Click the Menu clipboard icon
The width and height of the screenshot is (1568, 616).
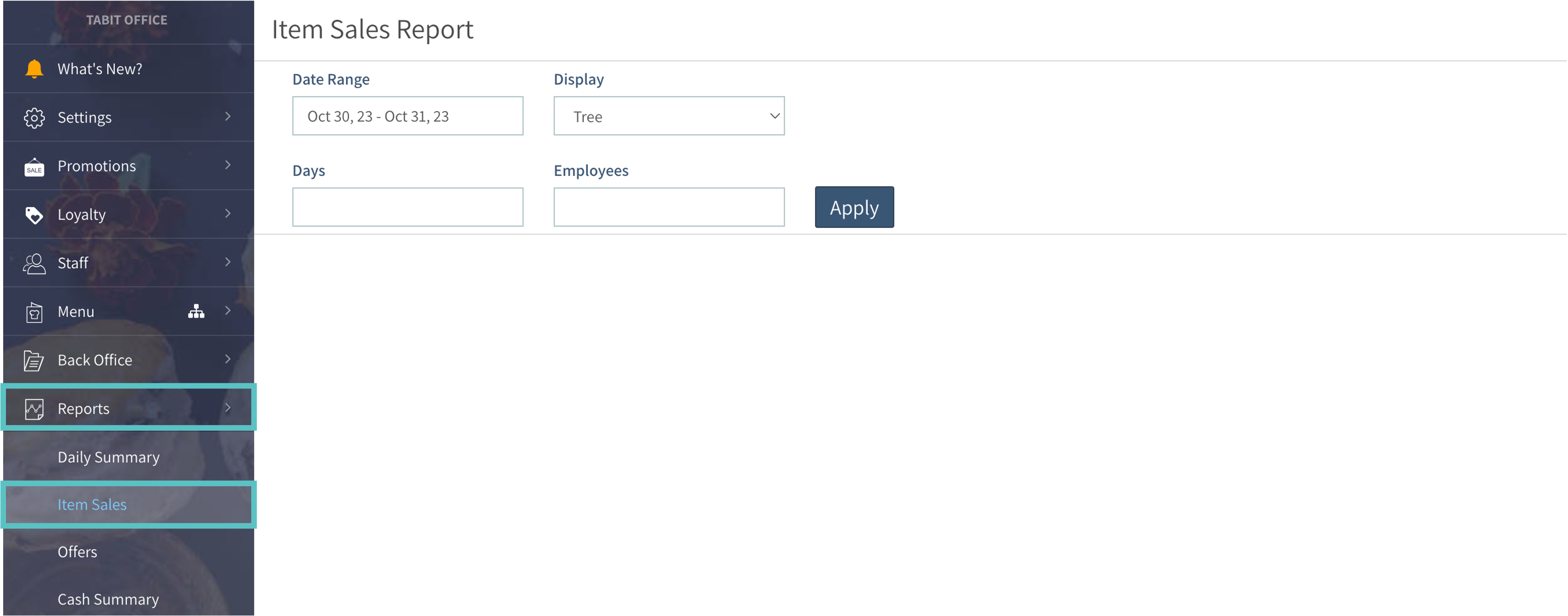coord(34,312)
